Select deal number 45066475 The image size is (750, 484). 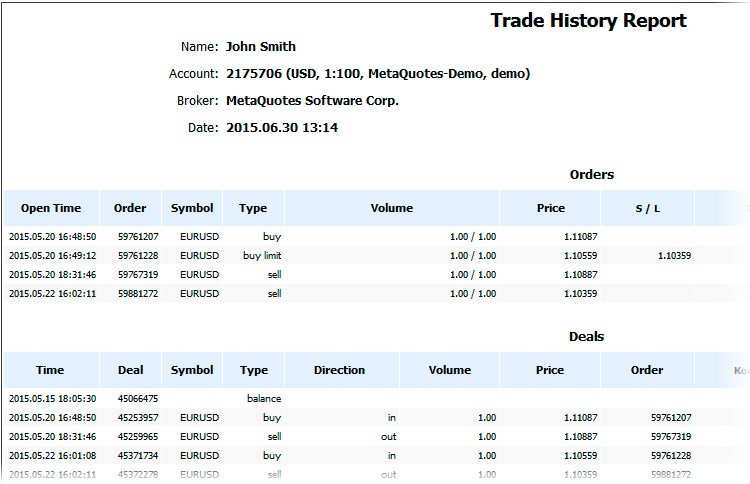(x=138, y=399)
